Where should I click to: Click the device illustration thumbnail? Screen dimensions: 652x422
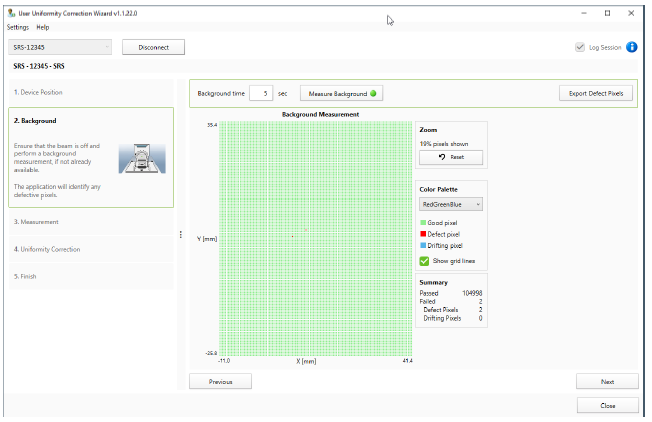click(142, 158)
